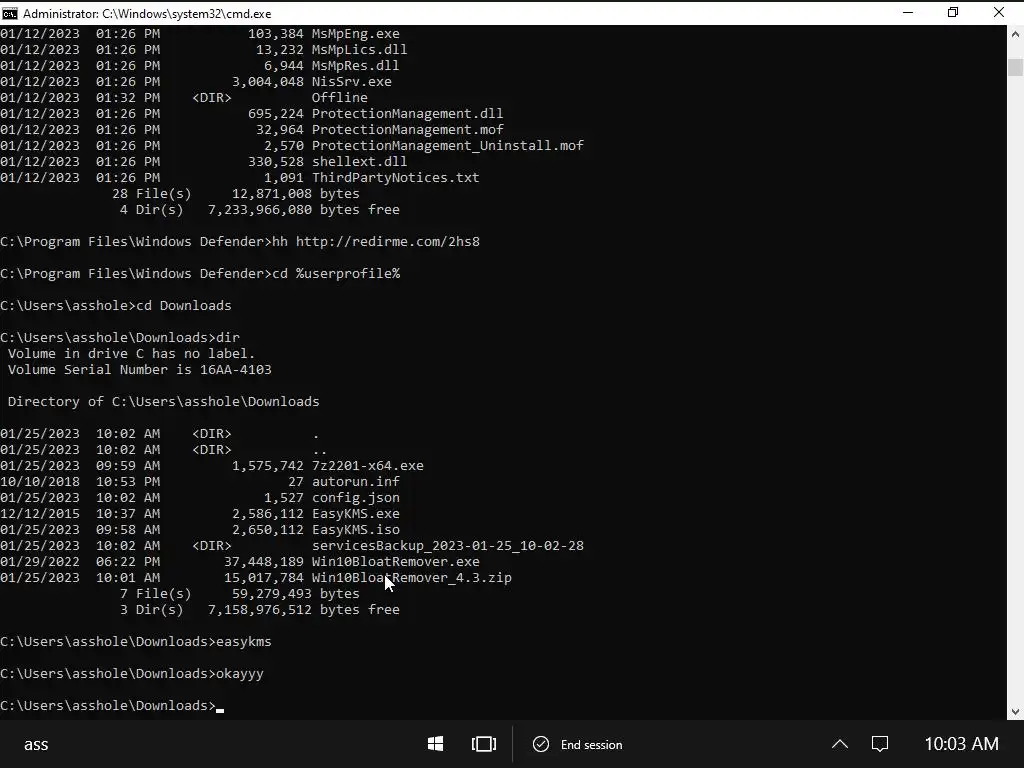1024x768 pixels.
Task: Click the ProtectionManagement.dll file name
Action: coord(408,114)
